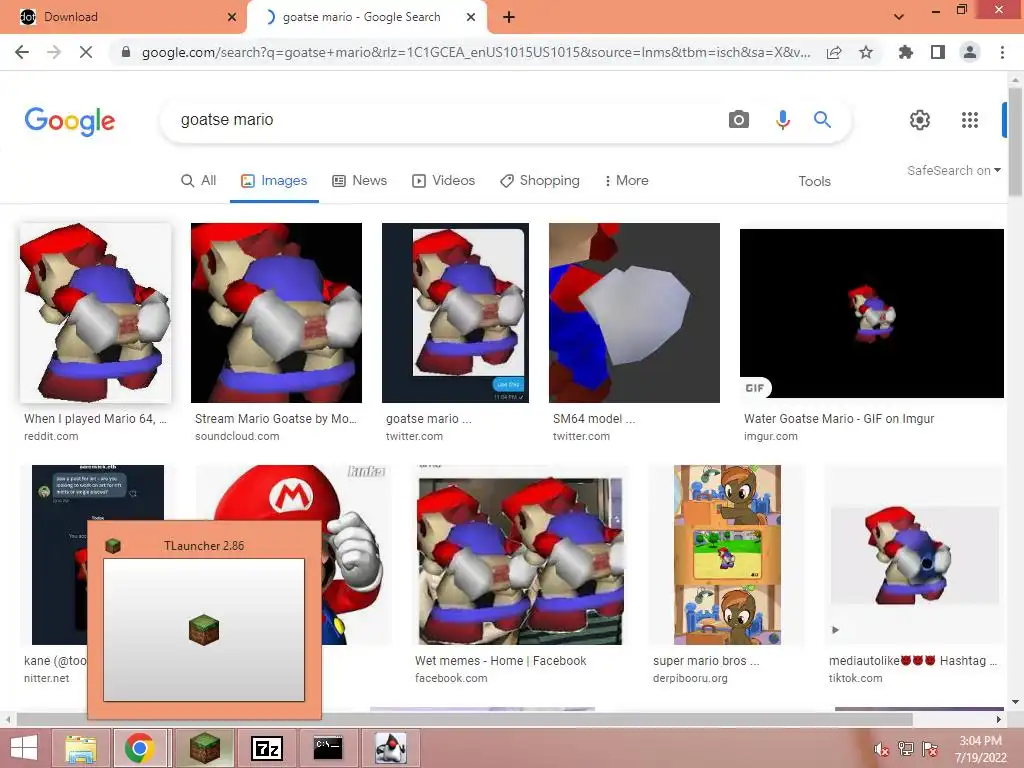Image resolution: width=1024 pixels, height=768 pixels.
Task: Click the horizontal page scrollbar
Action: (x=464, y=719)
